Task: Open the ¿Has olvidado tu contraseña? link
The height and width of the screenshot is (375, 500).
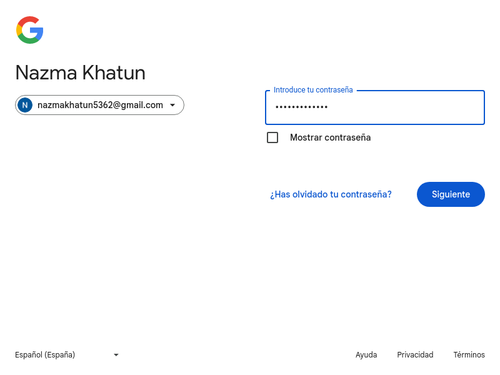Action: point(331,194)
